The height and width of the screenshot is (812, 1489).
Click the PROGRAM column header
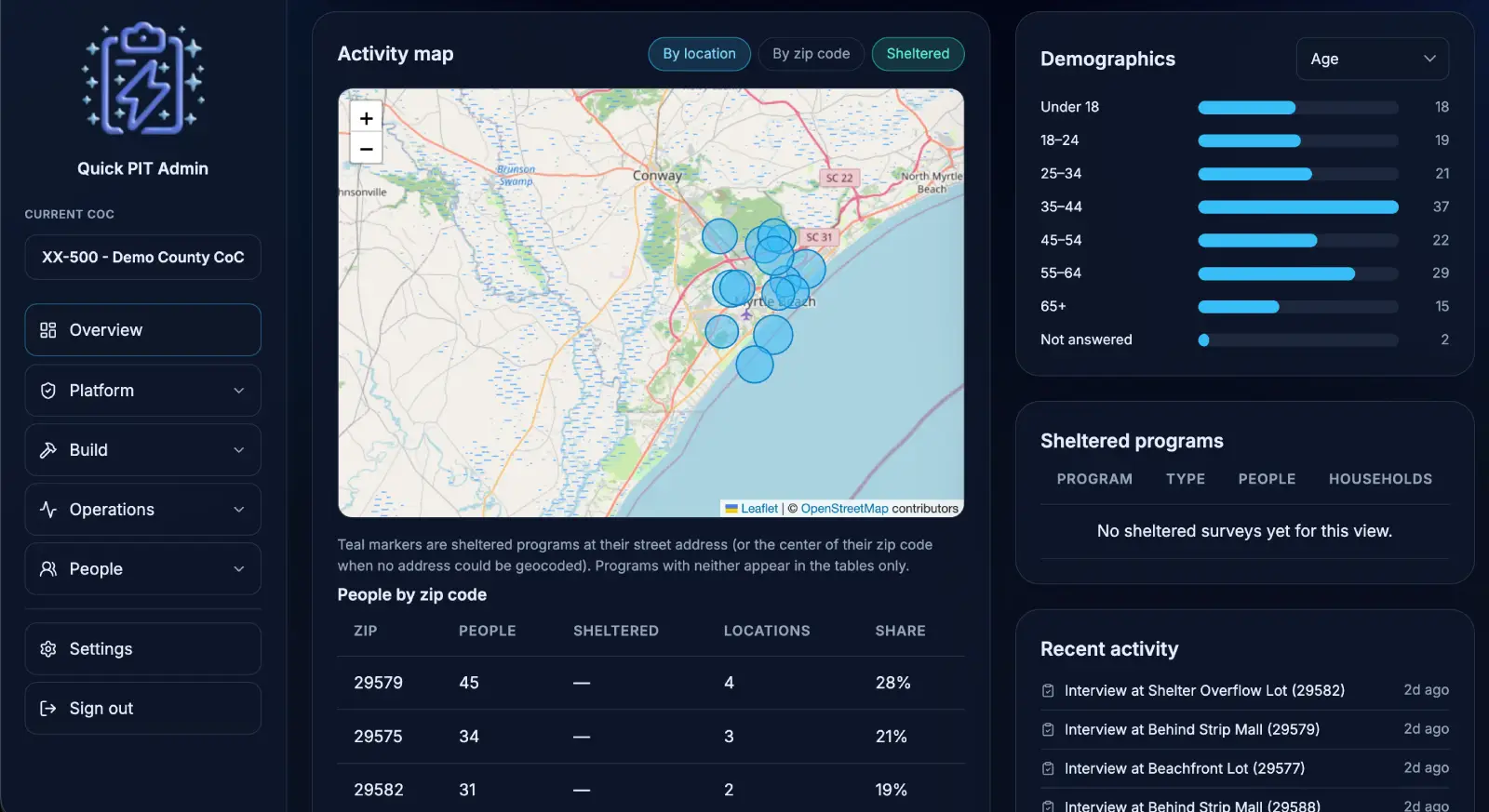(1094, 479)
